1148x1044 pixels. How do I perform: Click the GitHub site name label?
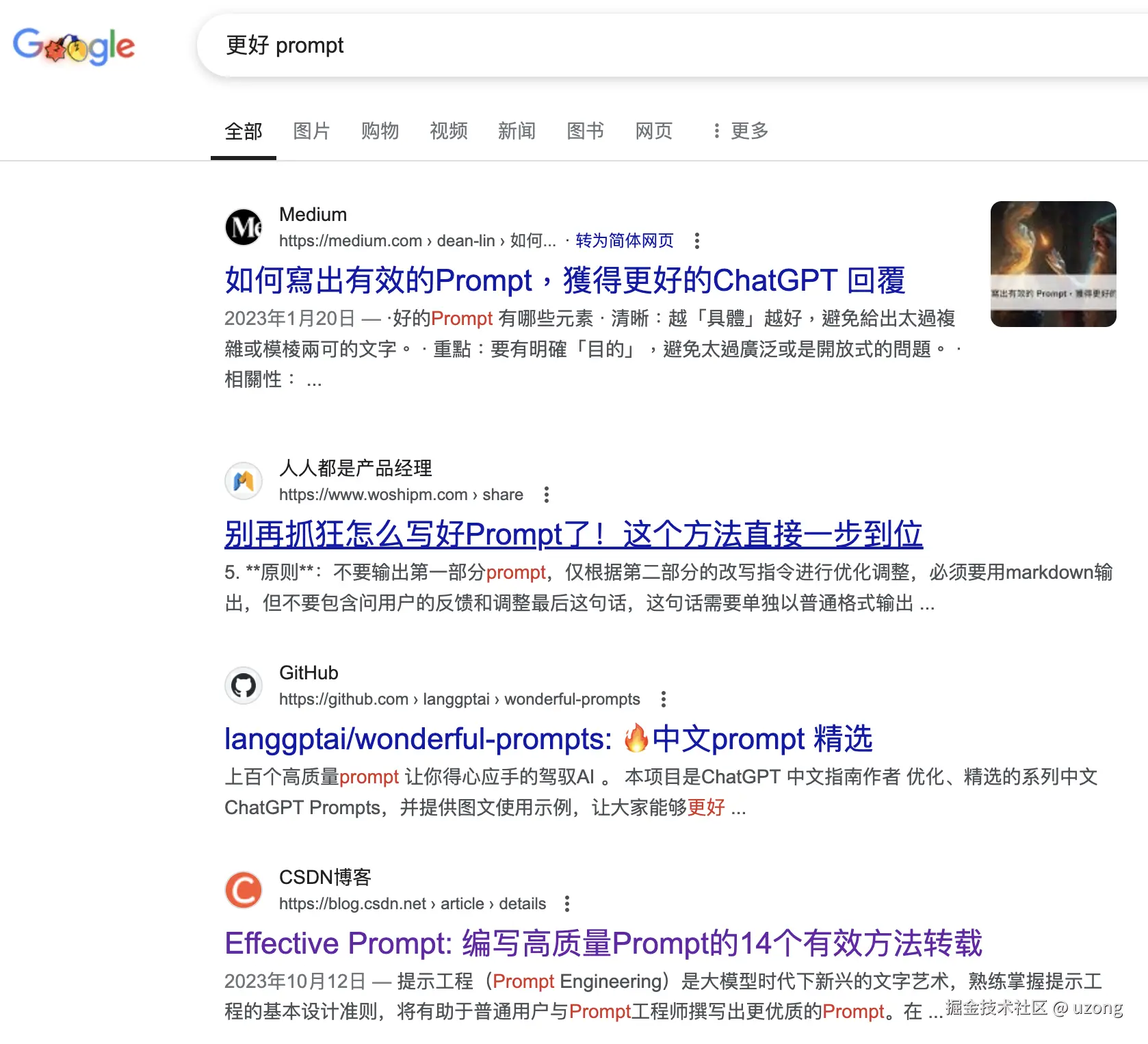(x=309, y=673)
